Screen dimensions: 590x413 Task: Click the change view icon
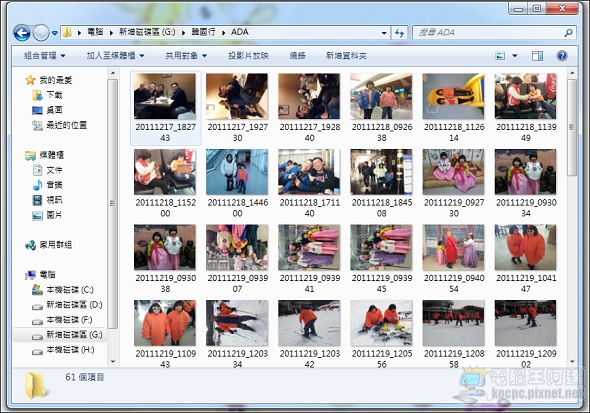pos(500,56)
